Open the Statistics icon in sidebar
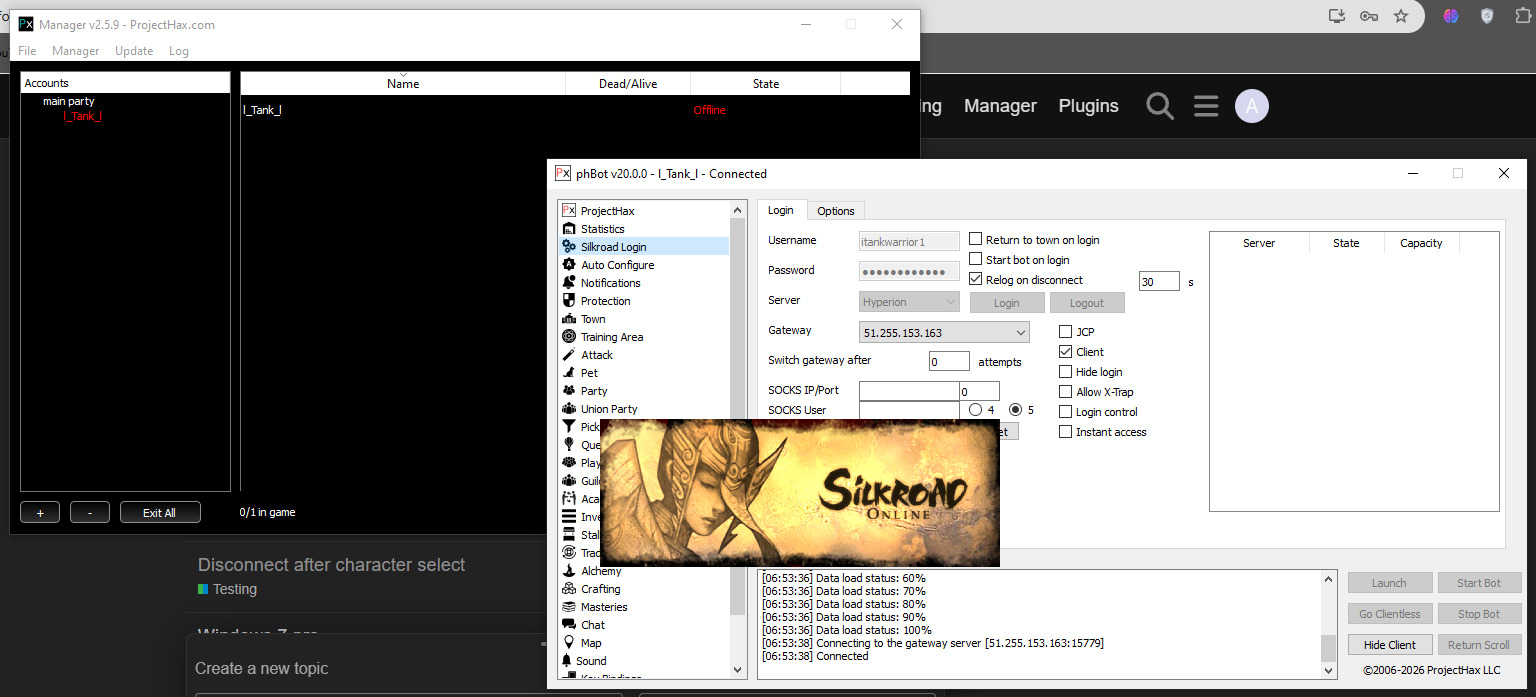Screen dimensions: 1536x697 (x=569, y=229)
